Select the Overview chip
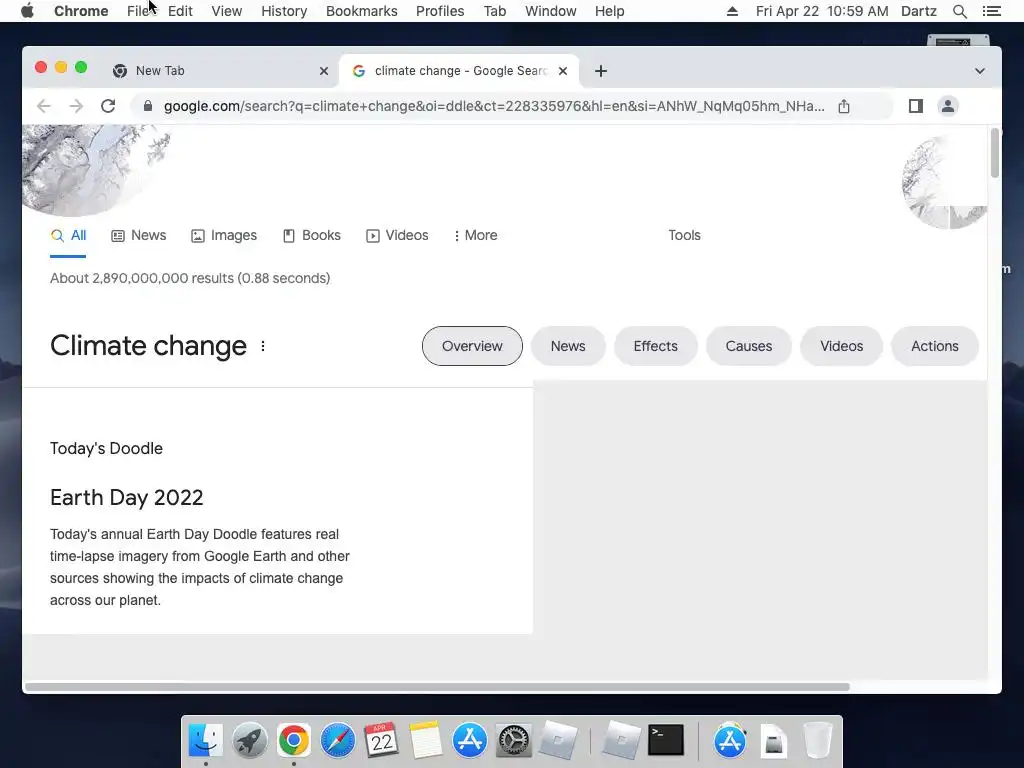 tap(472, 346)
